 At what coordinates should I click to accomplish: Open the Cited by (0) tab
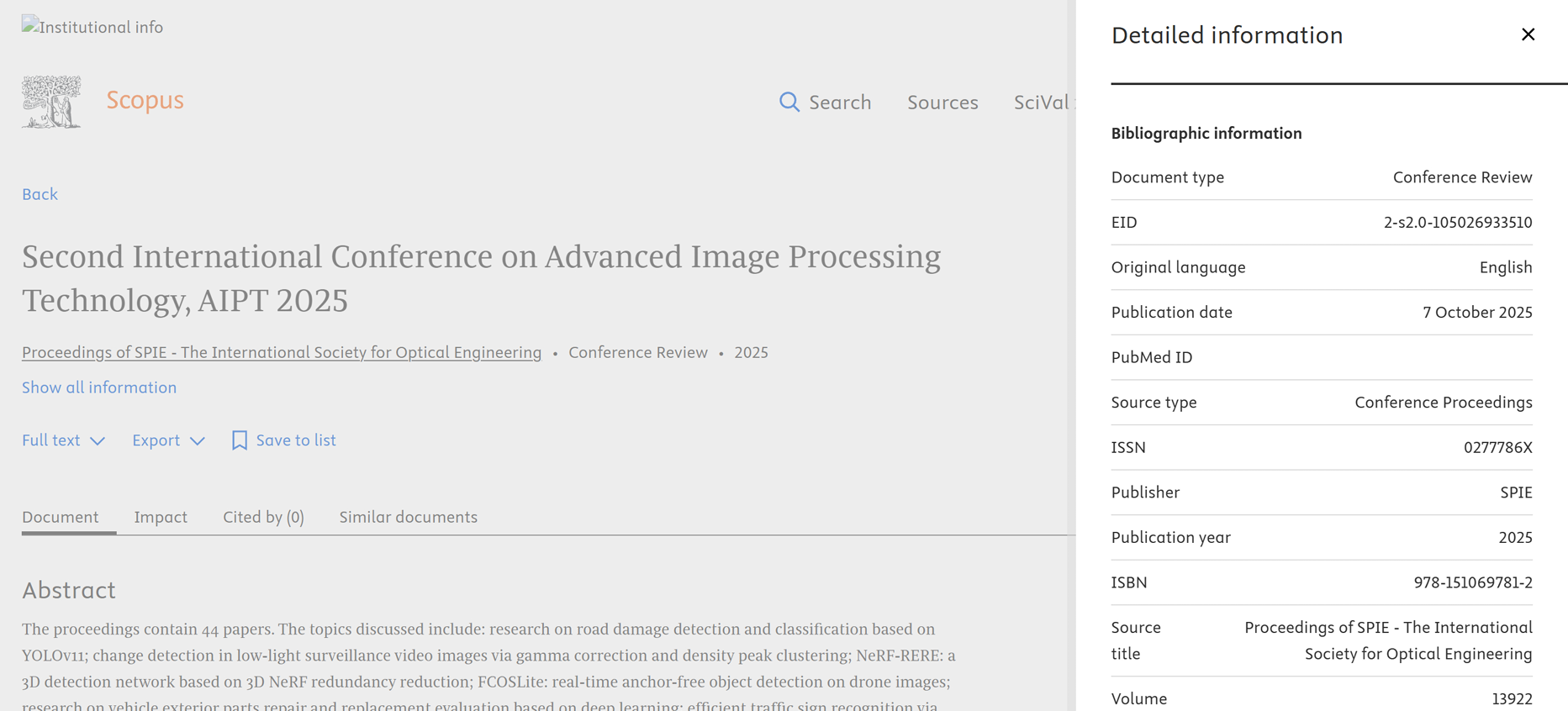[x=263, y=517]
